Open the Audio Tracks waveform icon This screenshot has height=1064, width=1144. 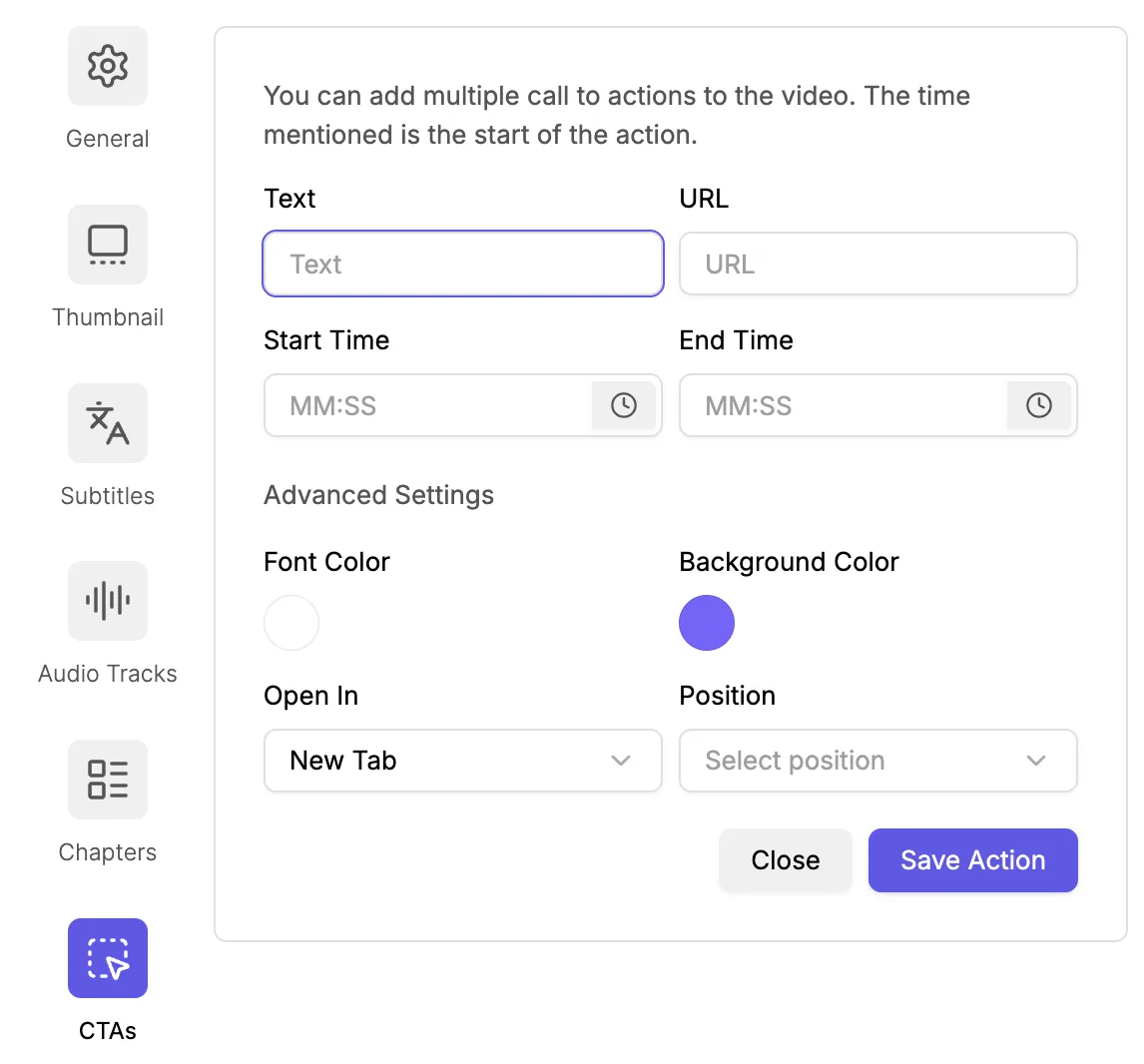(x=108, y=601)
